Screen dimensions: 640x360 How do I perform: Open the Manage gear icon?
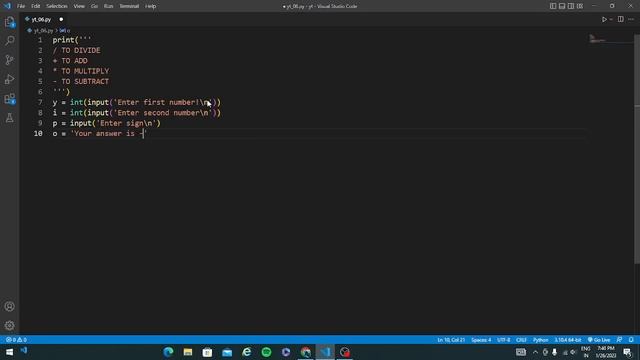(x=9, y=325)
